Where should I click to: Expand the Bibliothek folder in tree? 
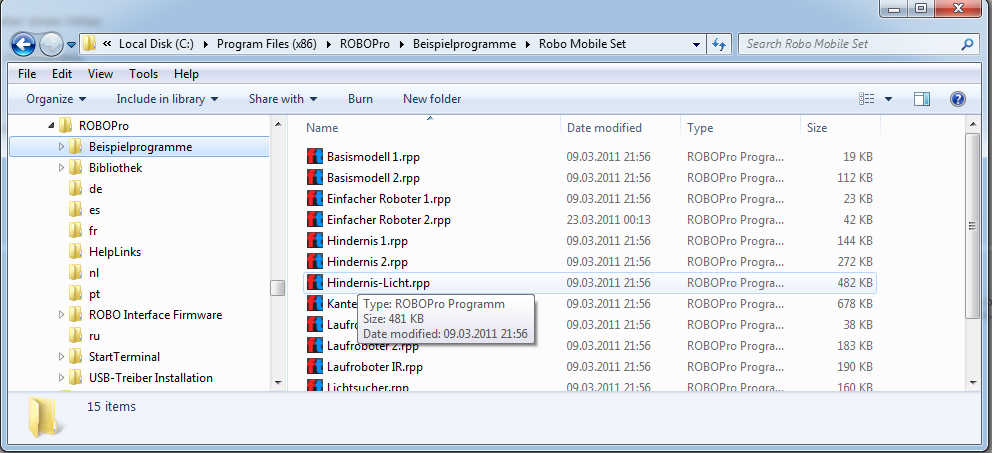[x=61, y=168]
